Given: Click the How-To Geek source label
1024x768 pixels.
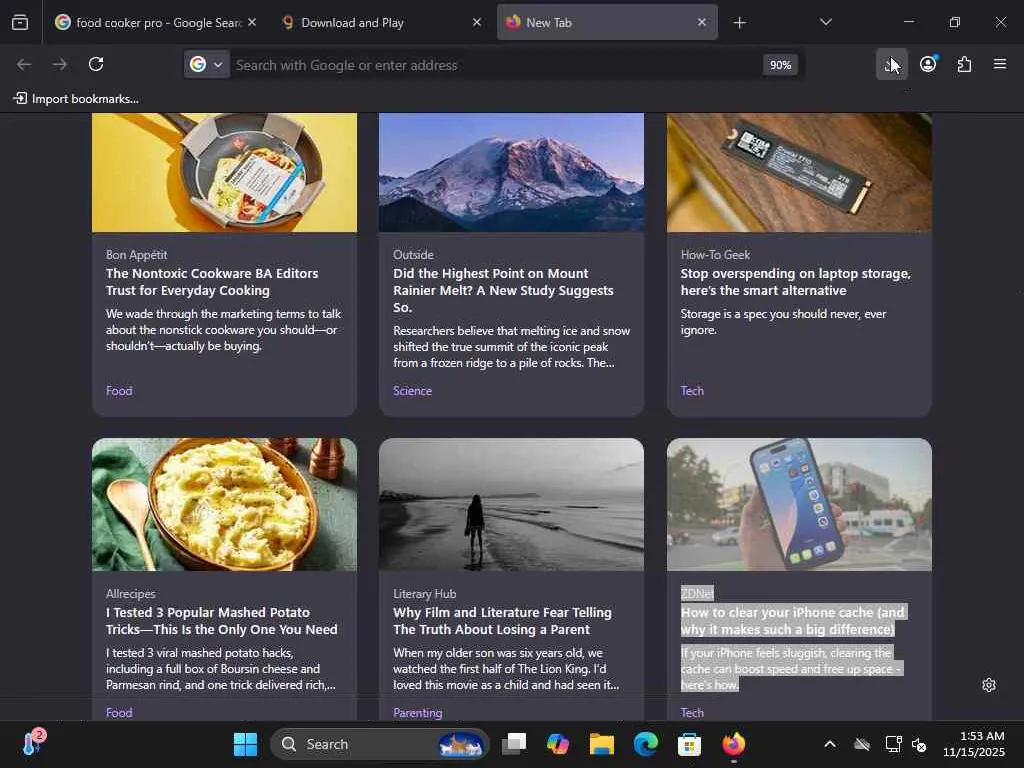Looking at the screenshot, I should [x=715, y=255].
